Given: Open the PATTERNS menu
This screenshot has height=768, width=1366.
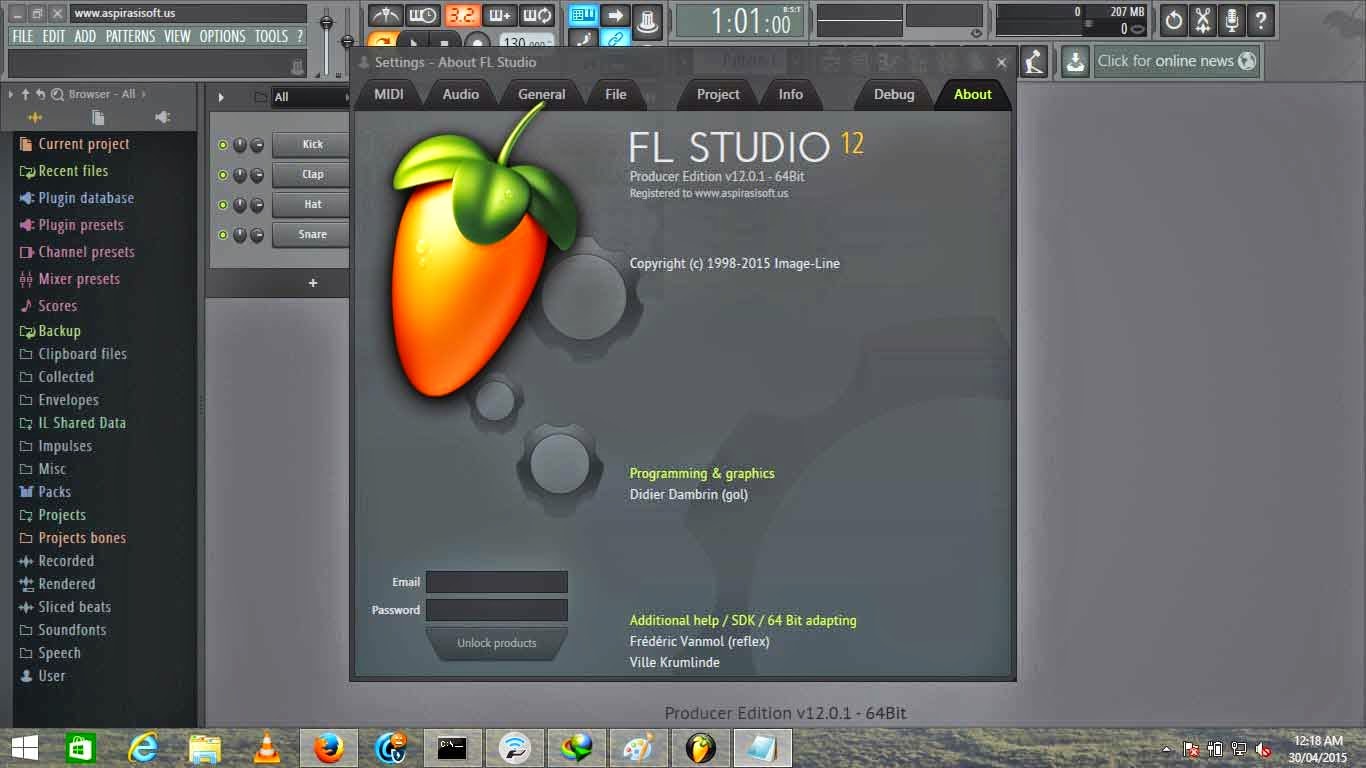Looking at the screenshot, I should tap(130, 36).
